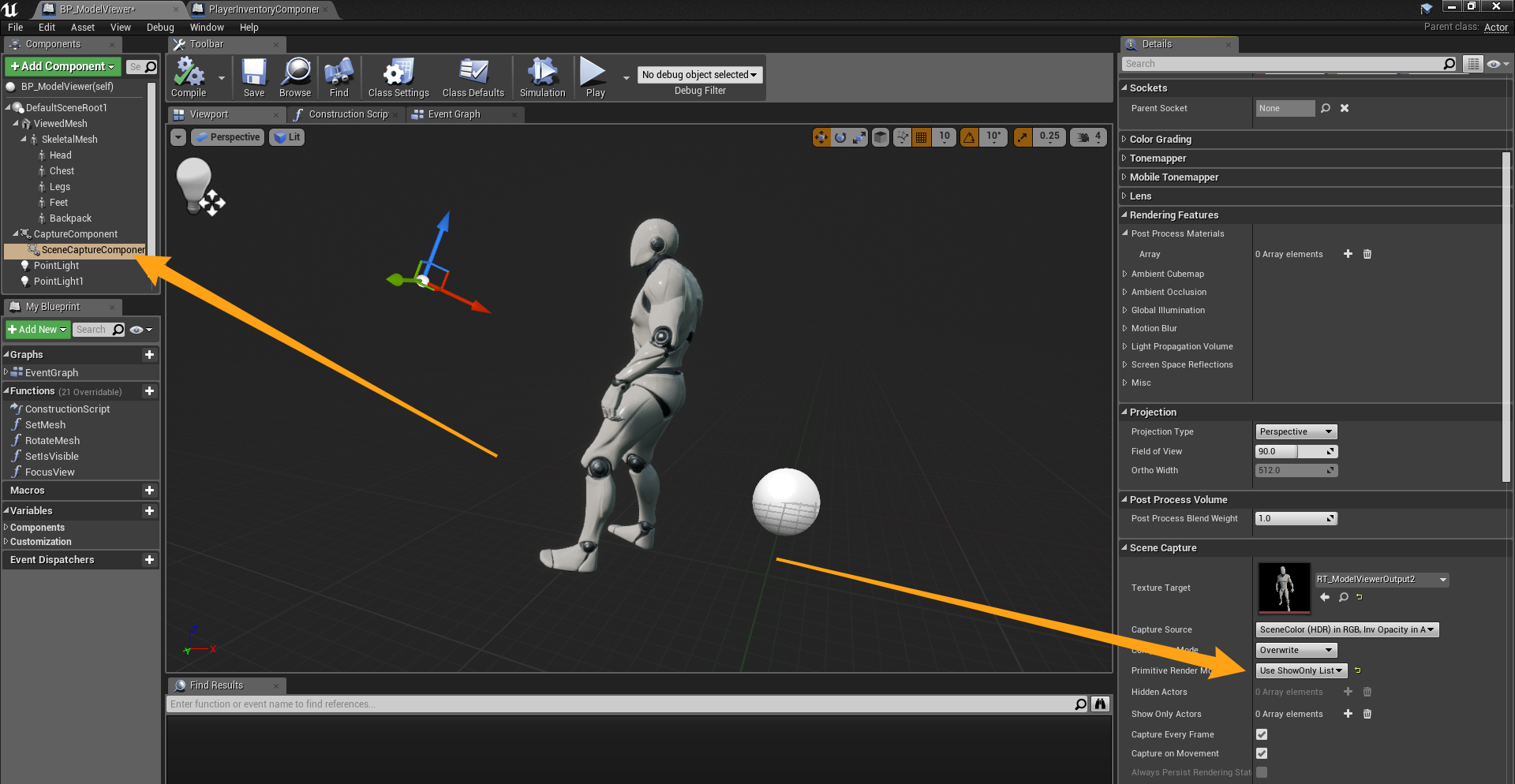Clear the Parent Socket value
Screen dimensions: 1515x784
click(1345, 109)
